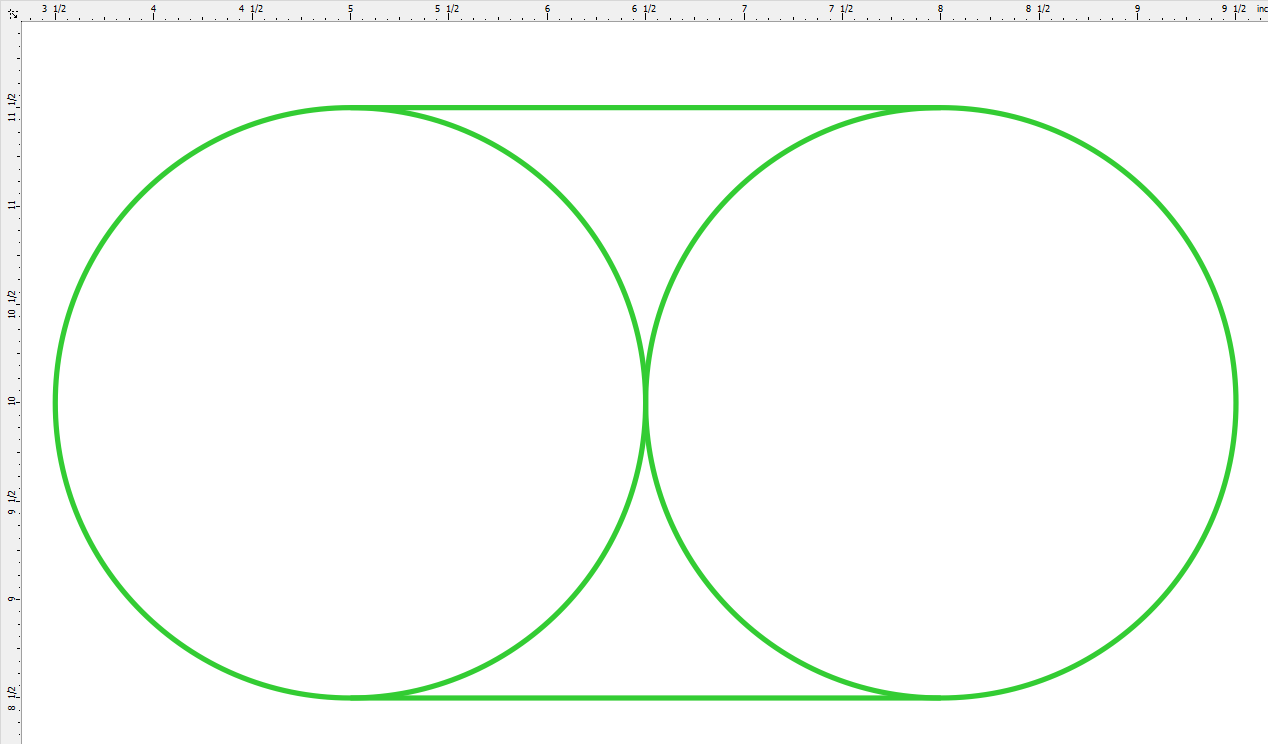Click the ruler origin crosshair marker

coord(14,12)
